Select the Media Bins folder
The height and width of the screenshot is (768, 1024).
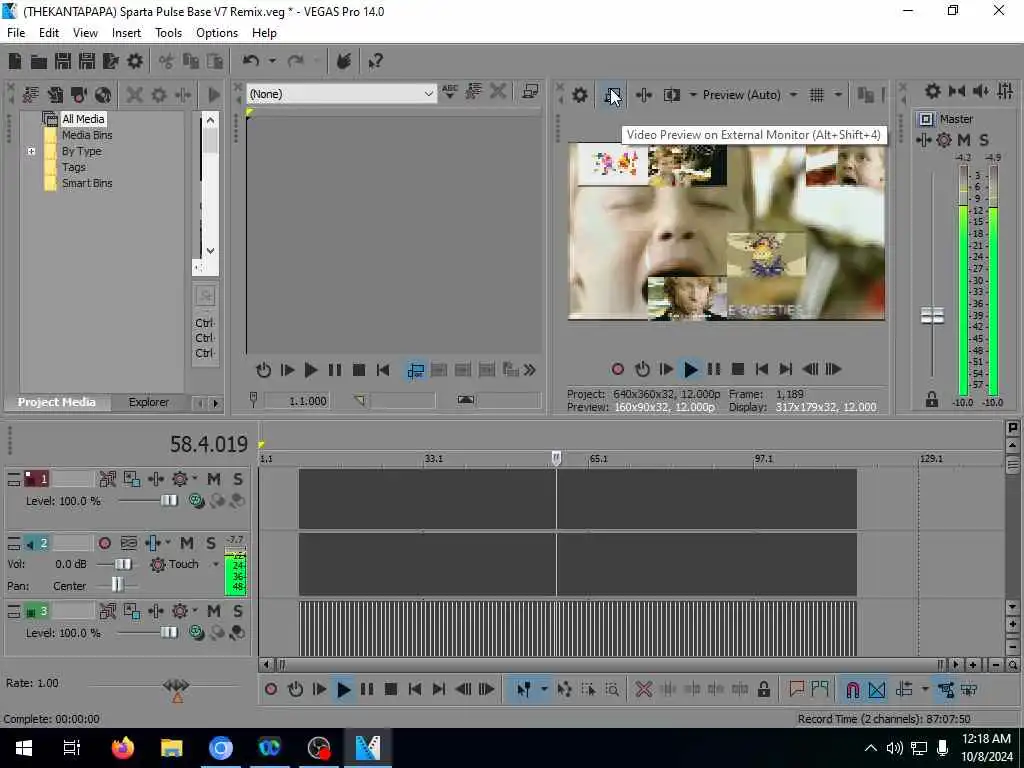pos(87,135)
